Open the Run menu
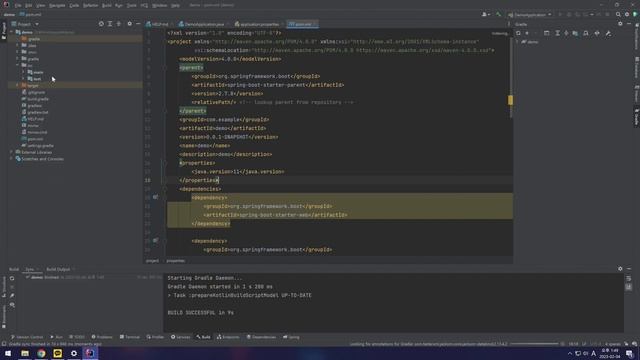Screen dimensions: 640x360 119,6
